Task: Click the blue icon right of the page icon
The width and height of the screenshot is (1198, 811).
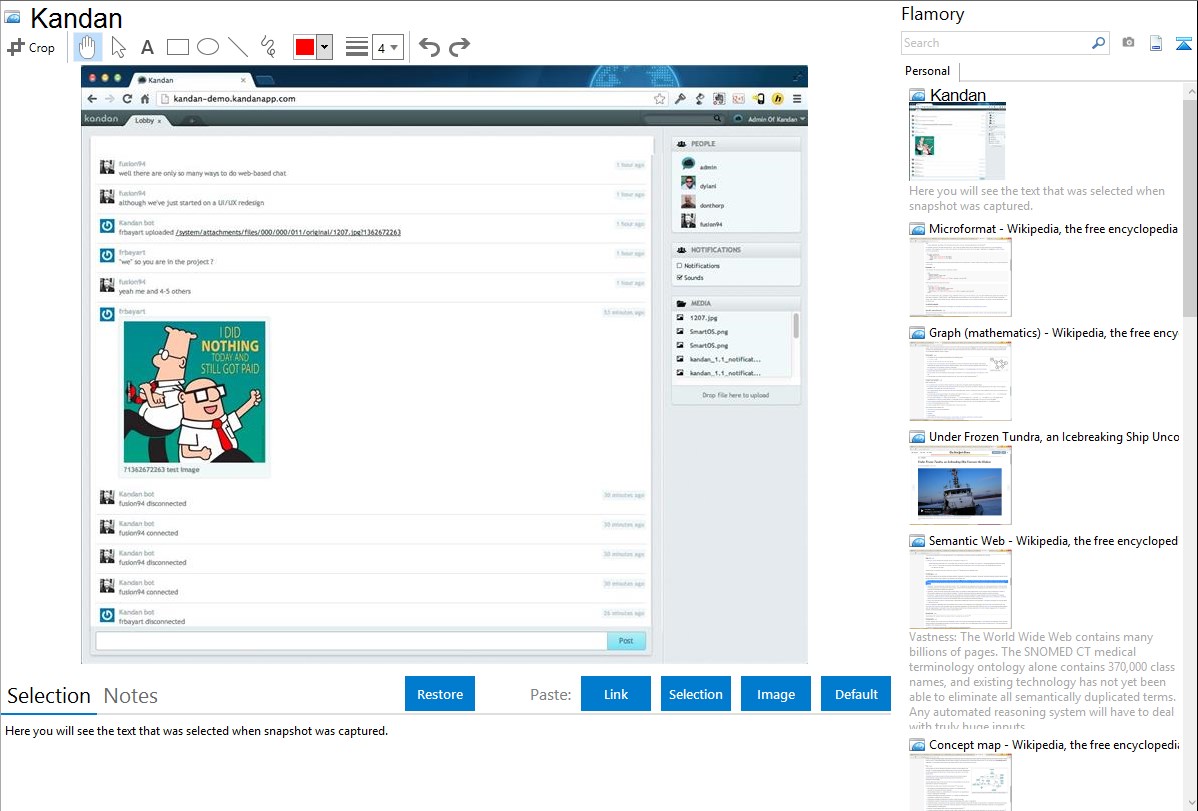Action: click(x=1183, y=43)
